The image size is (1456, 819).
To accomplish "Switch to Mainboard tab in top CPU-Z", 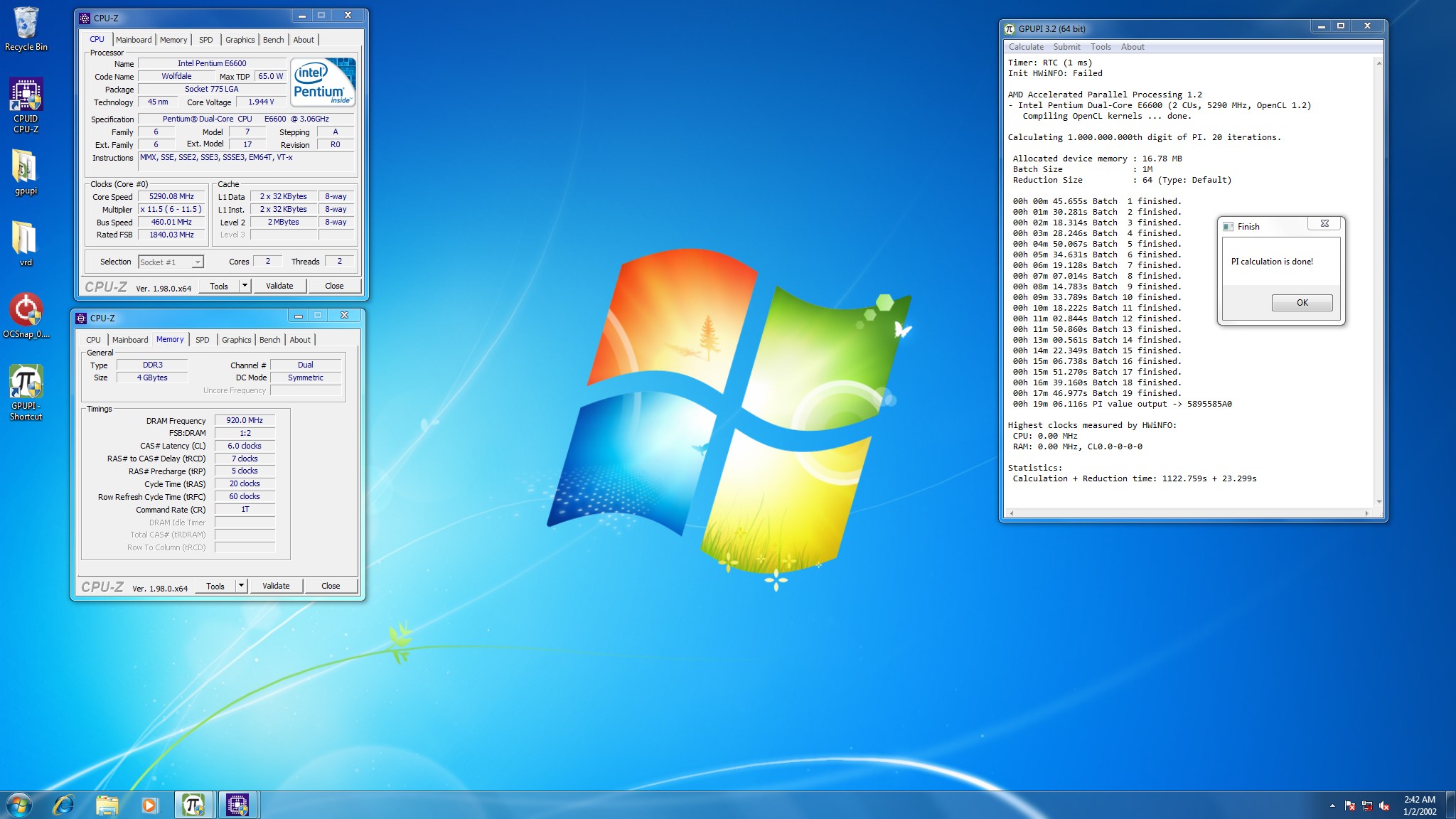I will pyautogui.click(x=134, y=40).
